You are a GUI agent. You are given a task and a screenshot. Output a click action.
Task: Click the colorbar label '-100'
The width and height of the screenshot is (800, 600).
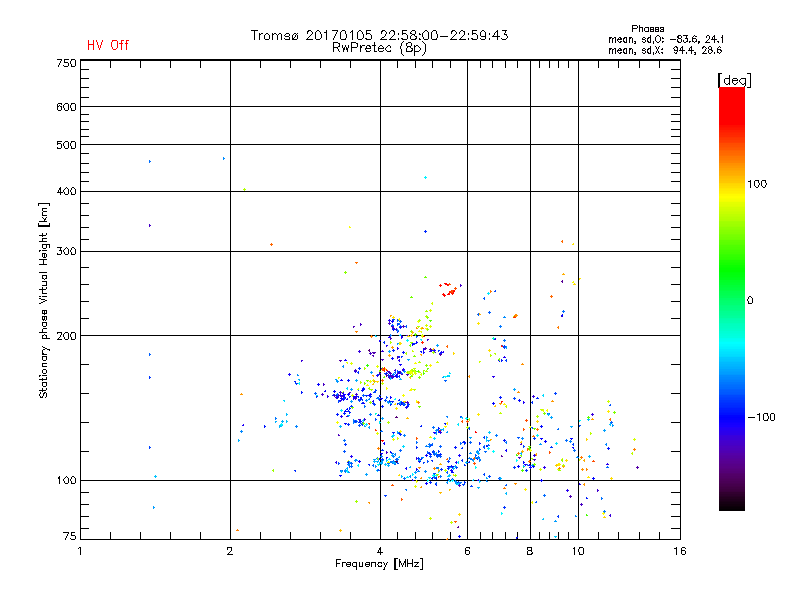click(x=761, y=417)
